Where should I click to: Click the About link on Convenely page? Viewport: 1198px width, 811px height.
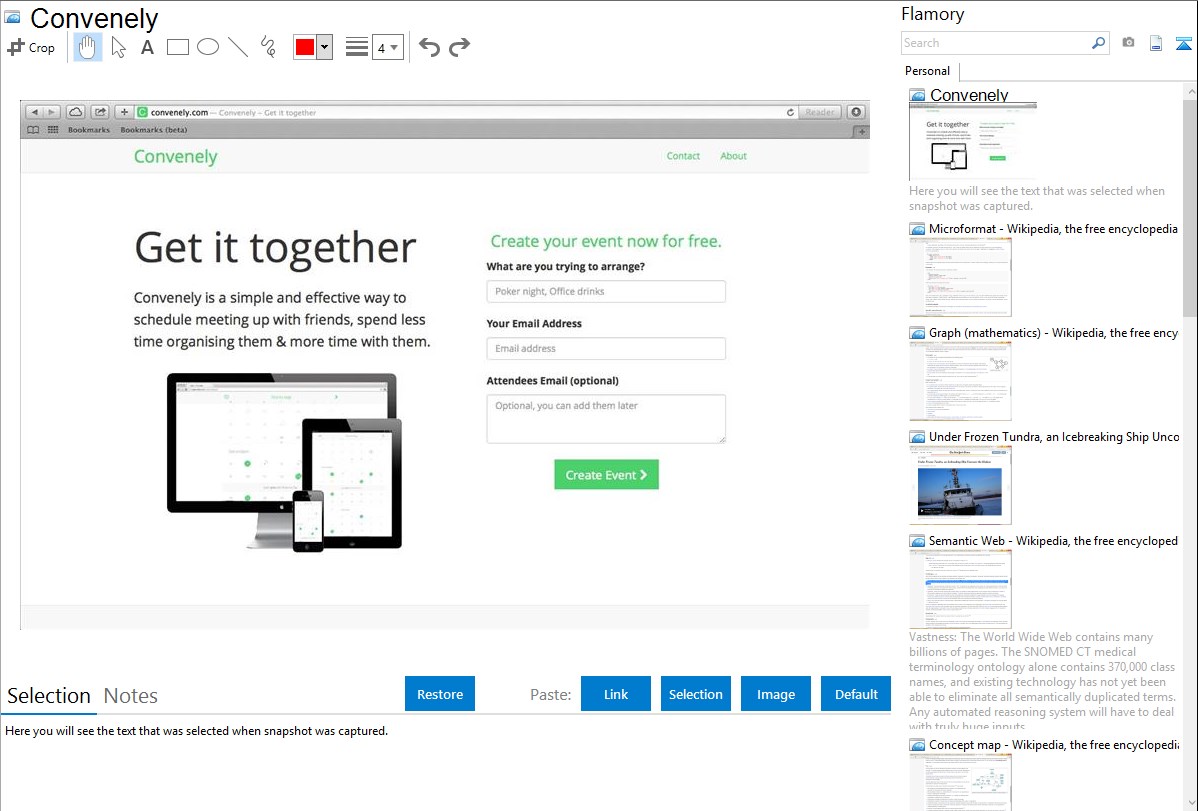click(733, 156)
